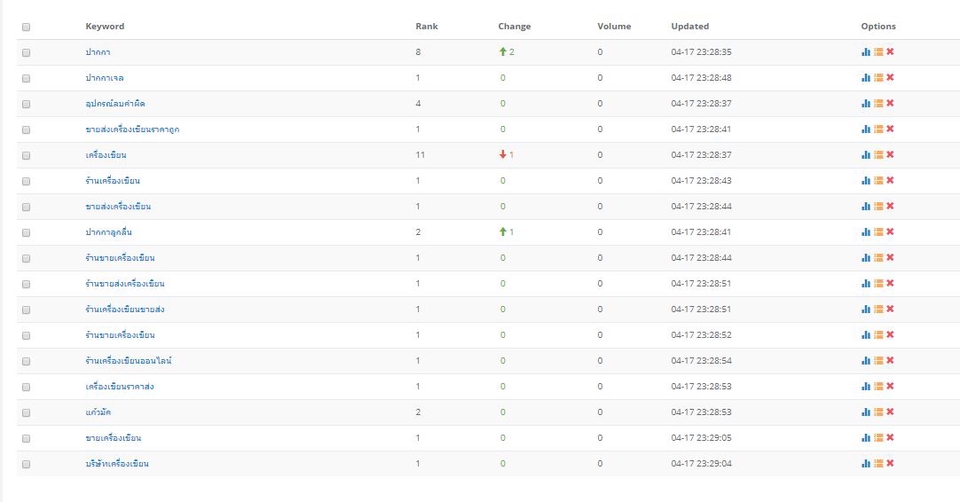Delete ร้านเครื่องเขียนออนไลน์ keyword
Screen dimensions: 960x502
click(890, 361)
